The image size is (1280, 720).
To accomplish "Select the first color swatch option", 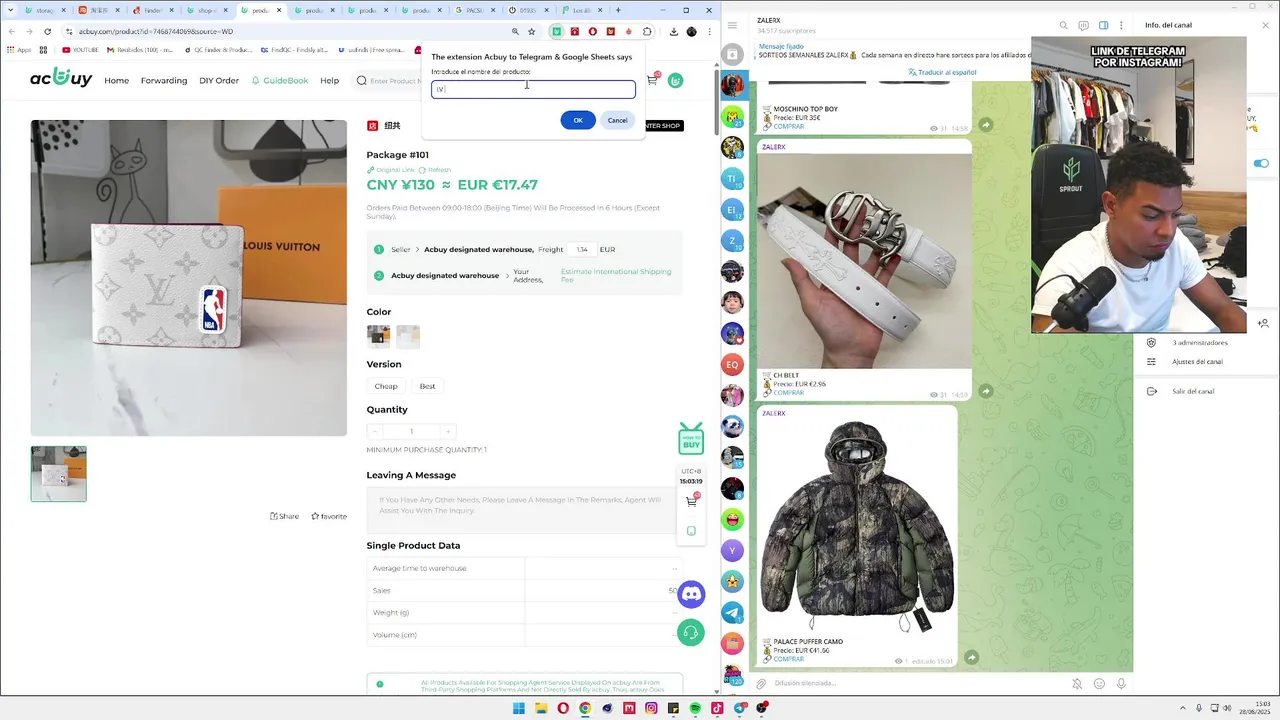I will coord(378,336).
